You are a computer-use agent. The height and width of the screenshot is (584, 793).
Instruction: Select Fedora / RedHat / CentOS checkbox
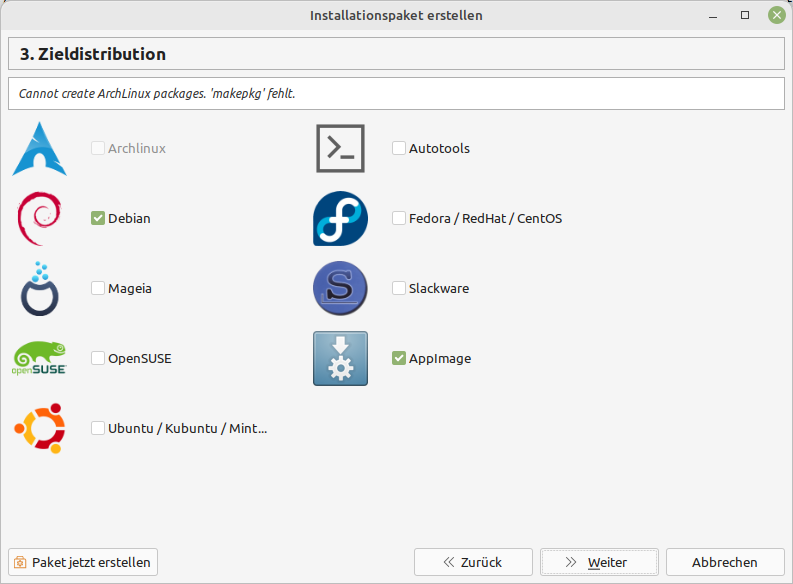pos(399,218)
